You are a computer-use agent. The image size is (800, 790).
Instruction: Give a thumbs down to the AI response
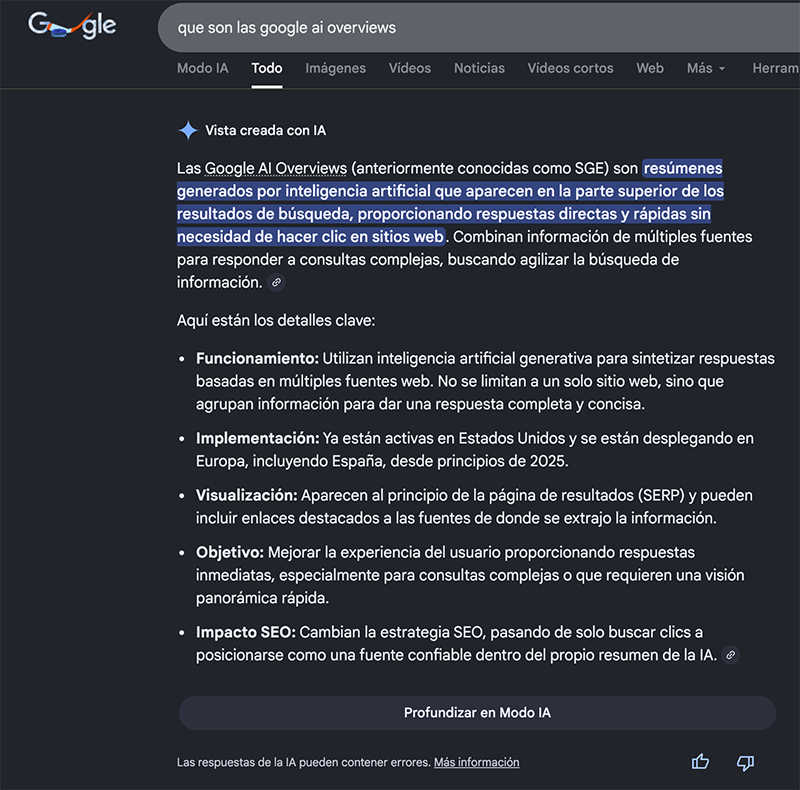click(744, 762)
